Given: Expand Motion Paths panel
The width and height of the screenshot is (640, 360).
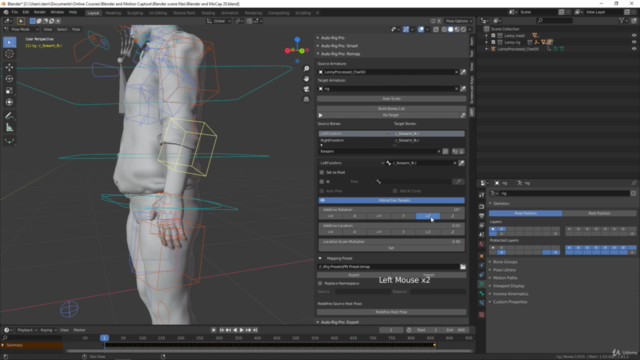Looking at the screenshot, I should click(504, 278).
